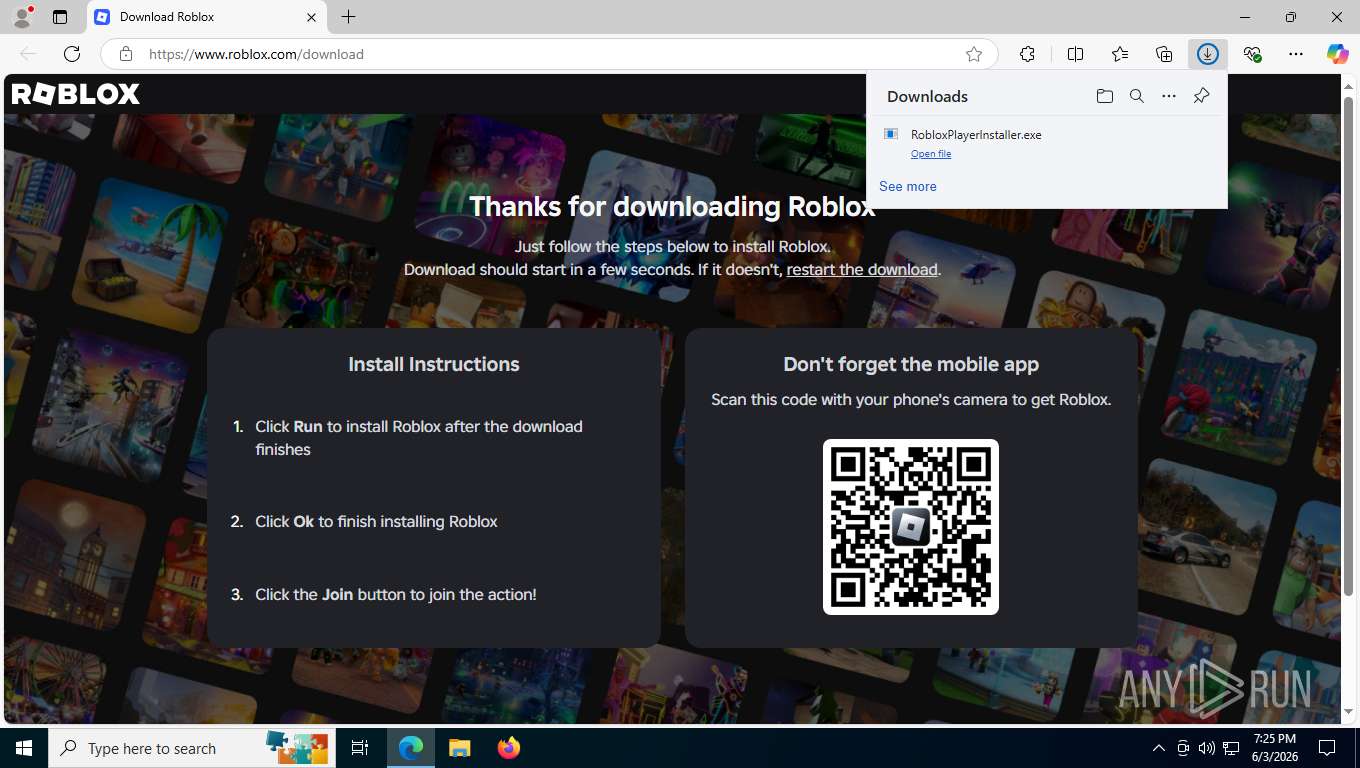Open the tab actions menu icon

pyautogui.click(x=60, y=17)
